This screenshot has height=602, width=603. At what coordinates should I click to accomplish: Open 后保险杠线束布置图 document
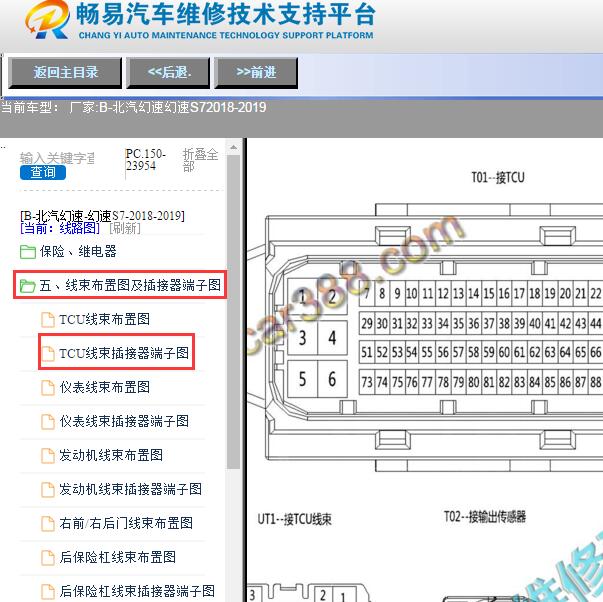point(118,557)
